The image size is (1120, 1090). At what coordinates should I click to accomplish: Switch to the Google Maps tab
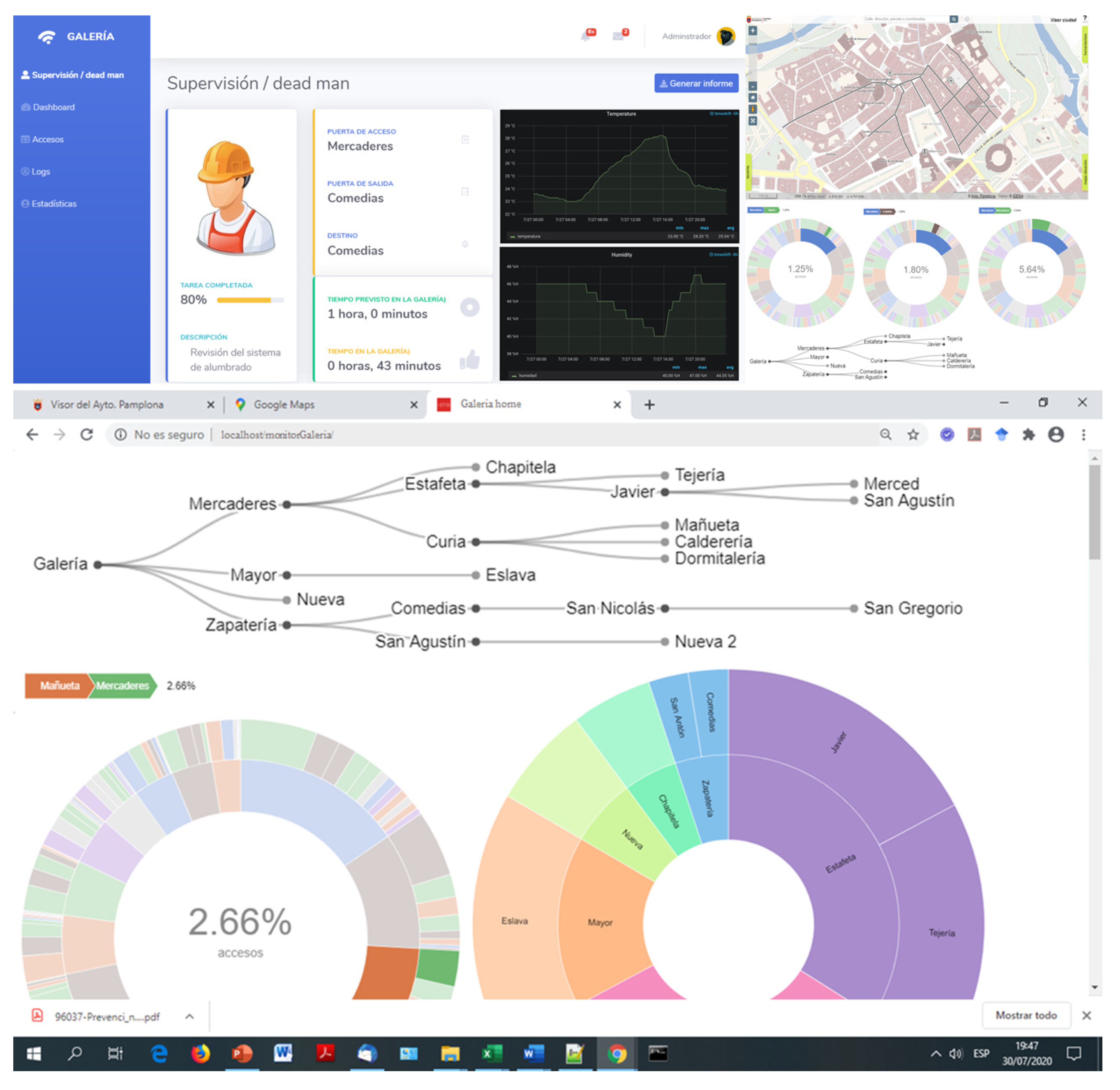pos(284,405)
